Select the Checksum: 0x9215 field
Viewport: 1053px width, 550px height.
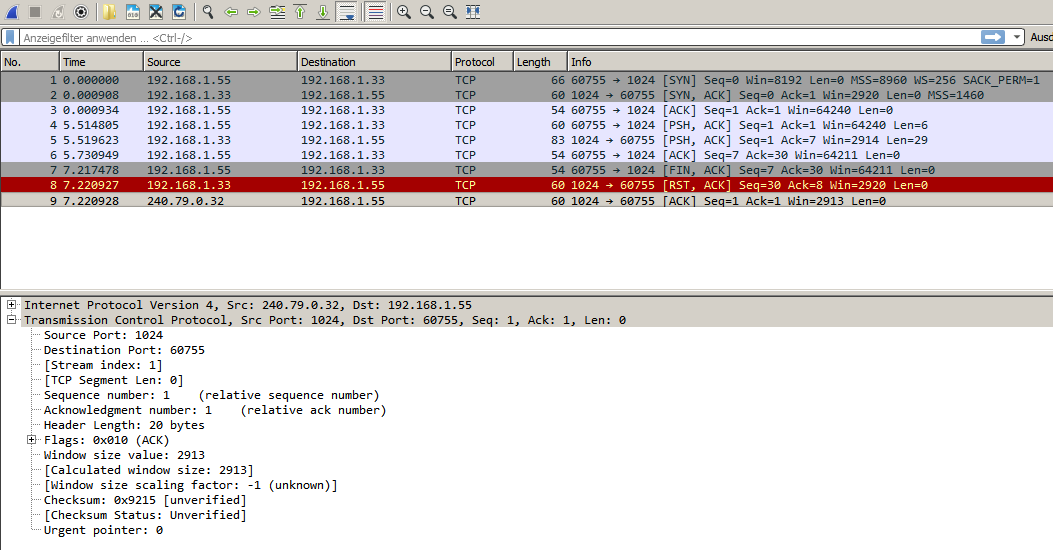click(145, 500)
